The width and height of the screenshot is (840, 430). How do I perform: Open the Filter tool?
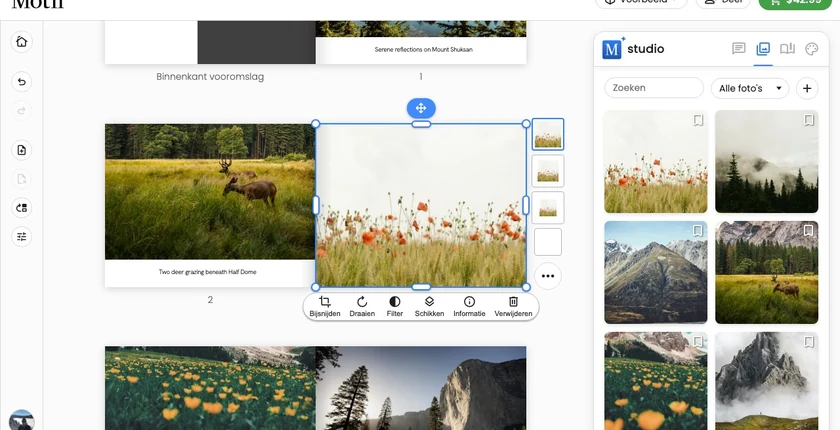click(x=395, y=307)
